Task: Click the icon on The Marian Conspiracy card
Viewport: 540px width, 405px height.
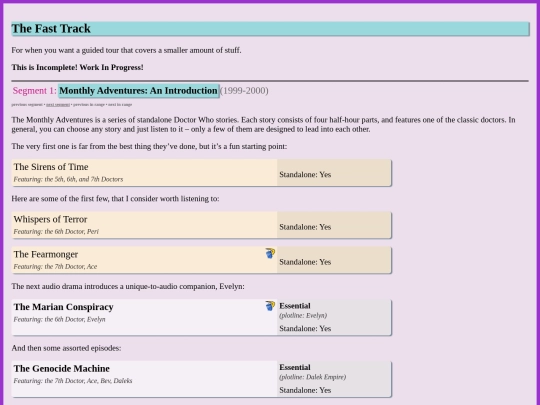Action: [x=270, y=306]
